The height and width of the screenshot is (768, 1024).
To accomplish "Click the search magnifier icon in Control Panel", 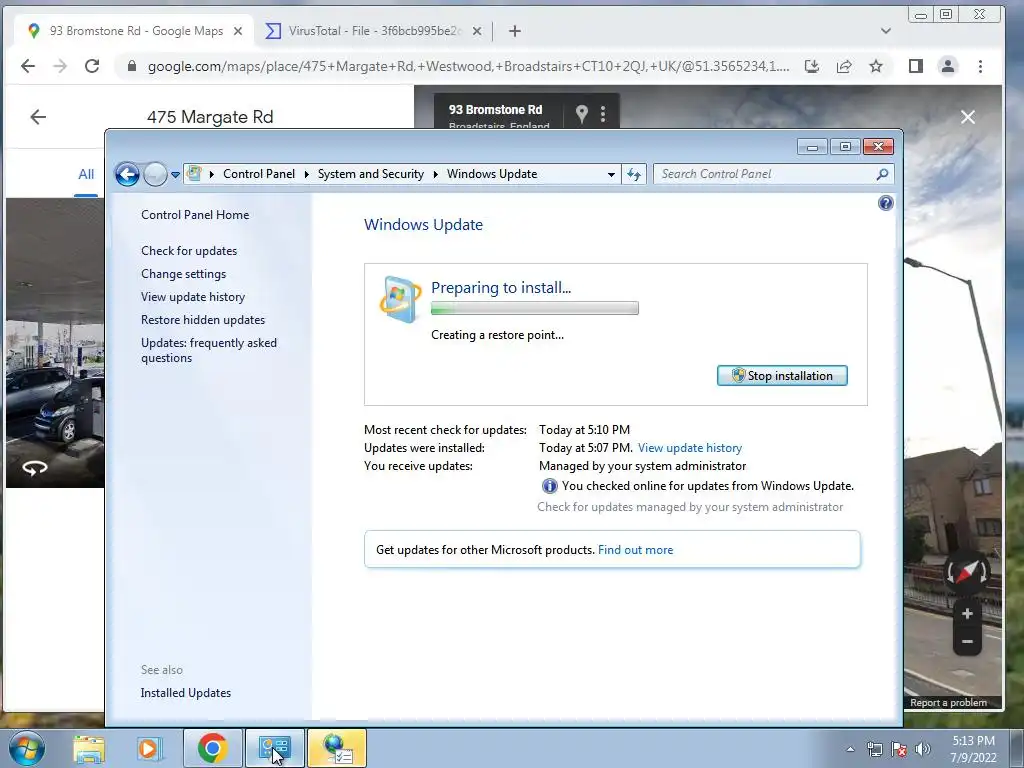I will 882,174.
